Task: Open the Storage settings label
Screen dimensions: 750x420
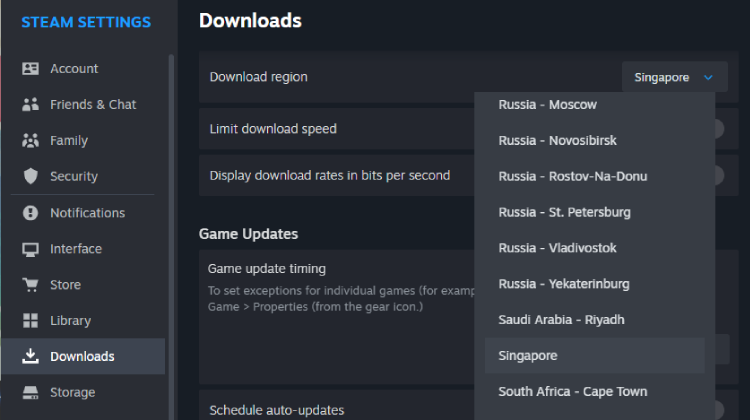Action: (73, 392)
